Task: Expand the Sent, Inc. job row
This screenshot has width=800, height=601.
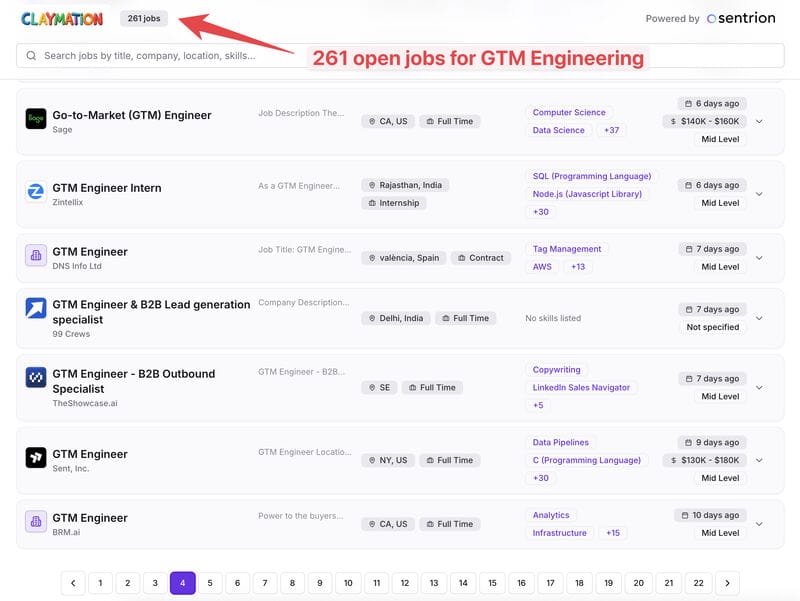Action: click(x=759, y=460)
